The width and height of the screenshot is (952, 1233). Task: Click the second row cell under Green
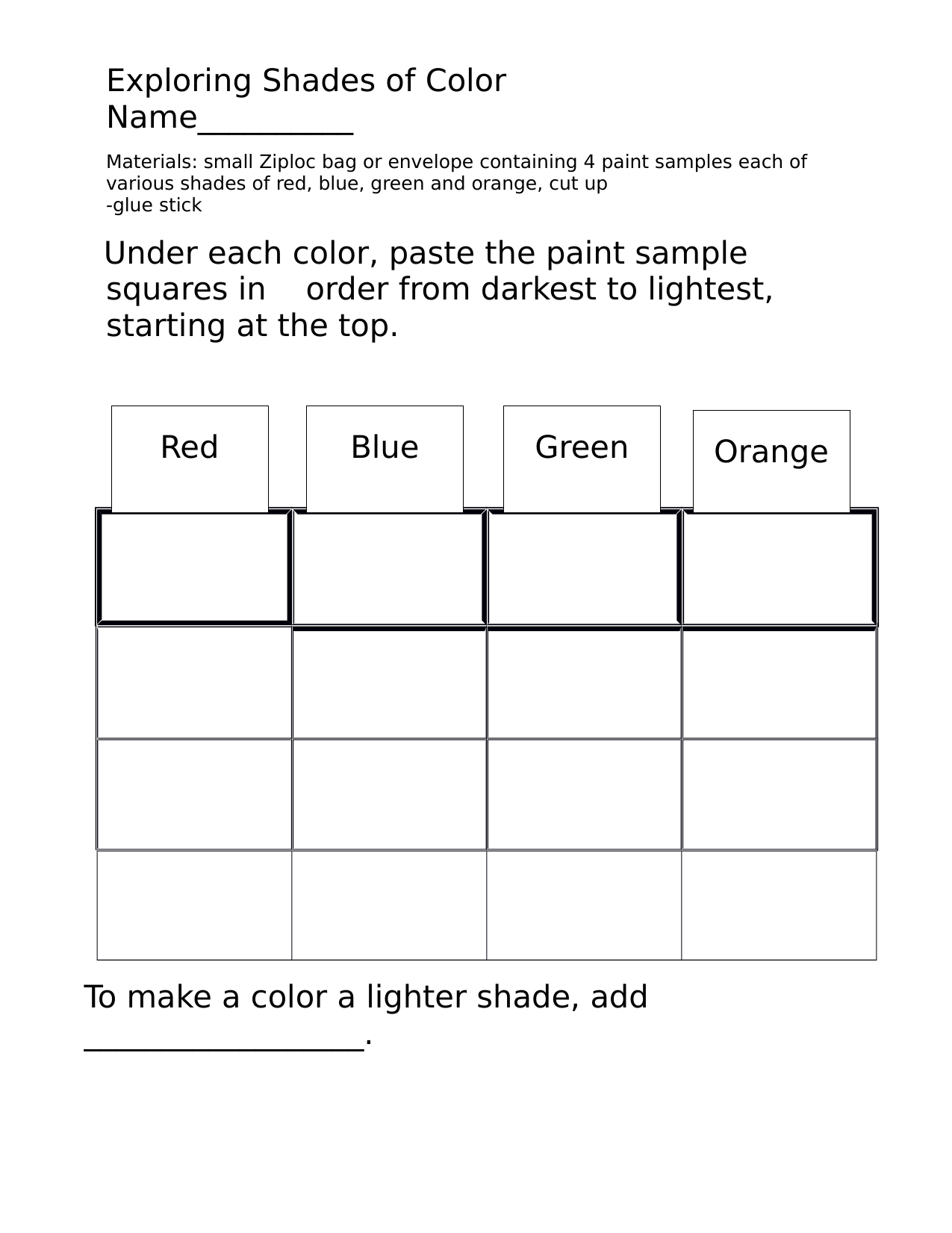584,683
